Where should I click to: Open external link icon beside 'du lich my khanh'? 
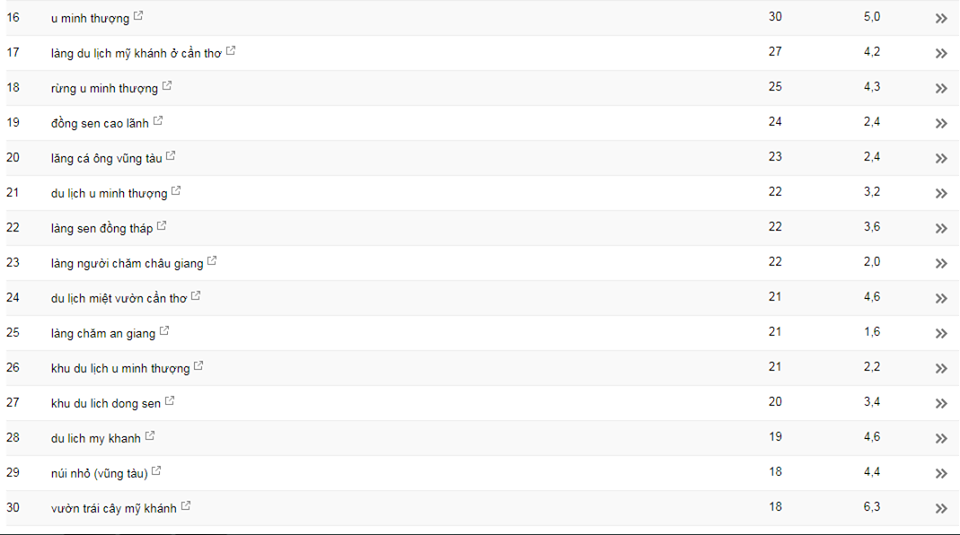(150, 436)
